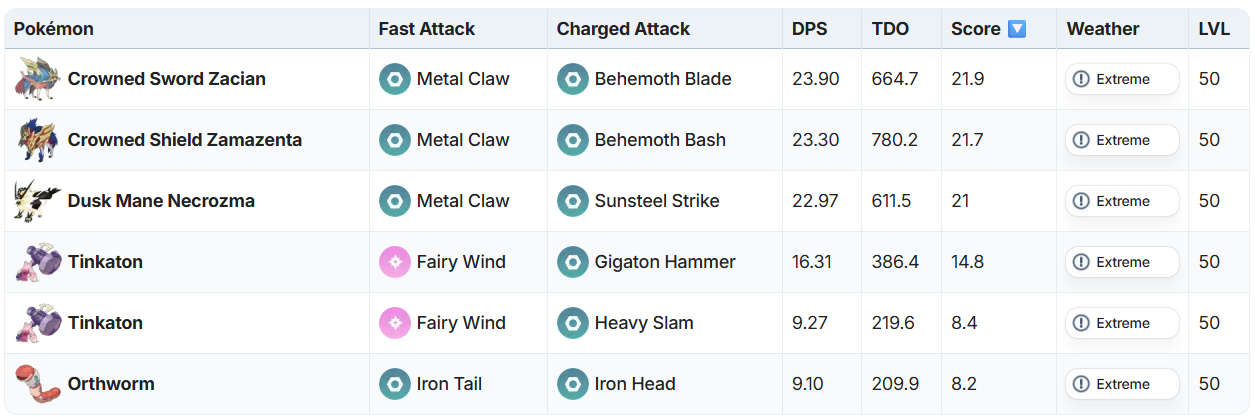This screenshot has height=417, width=1255.
Task: Click the Crowned Sword Zacian sprite icon
Action: tap(38, 79)
